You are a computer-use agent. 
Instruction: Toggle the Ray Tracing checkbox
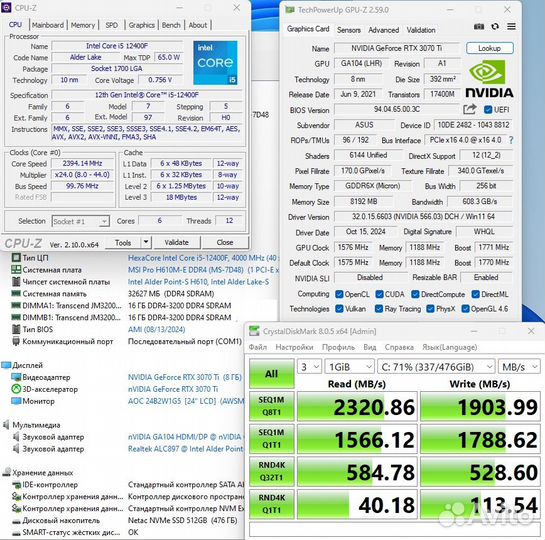379,309
